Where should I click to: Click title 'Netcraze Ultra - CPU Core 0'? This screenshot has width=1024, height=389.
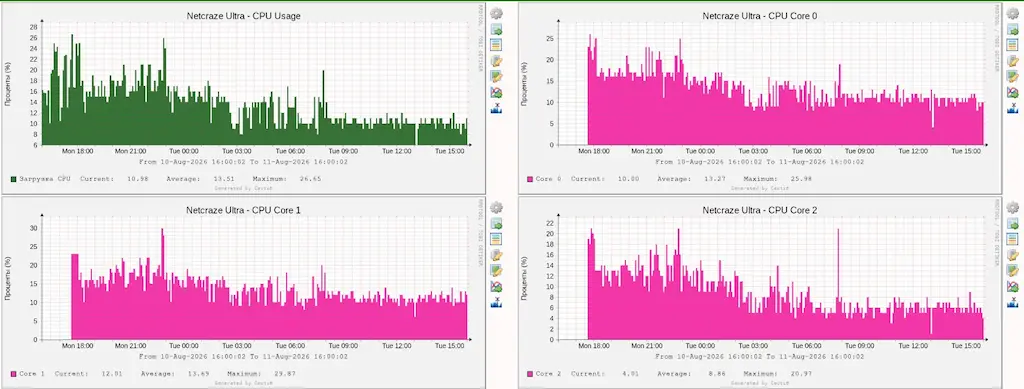click(760, 16)
